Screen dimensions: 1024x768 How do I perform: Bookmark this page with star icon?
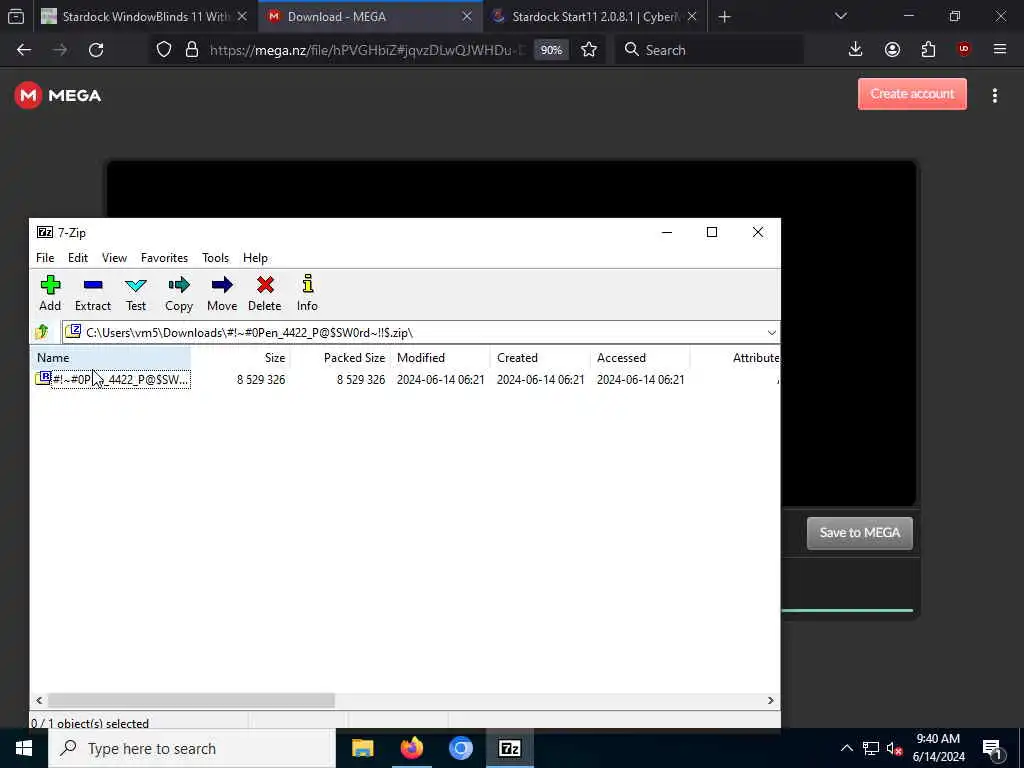coord(589,50)
